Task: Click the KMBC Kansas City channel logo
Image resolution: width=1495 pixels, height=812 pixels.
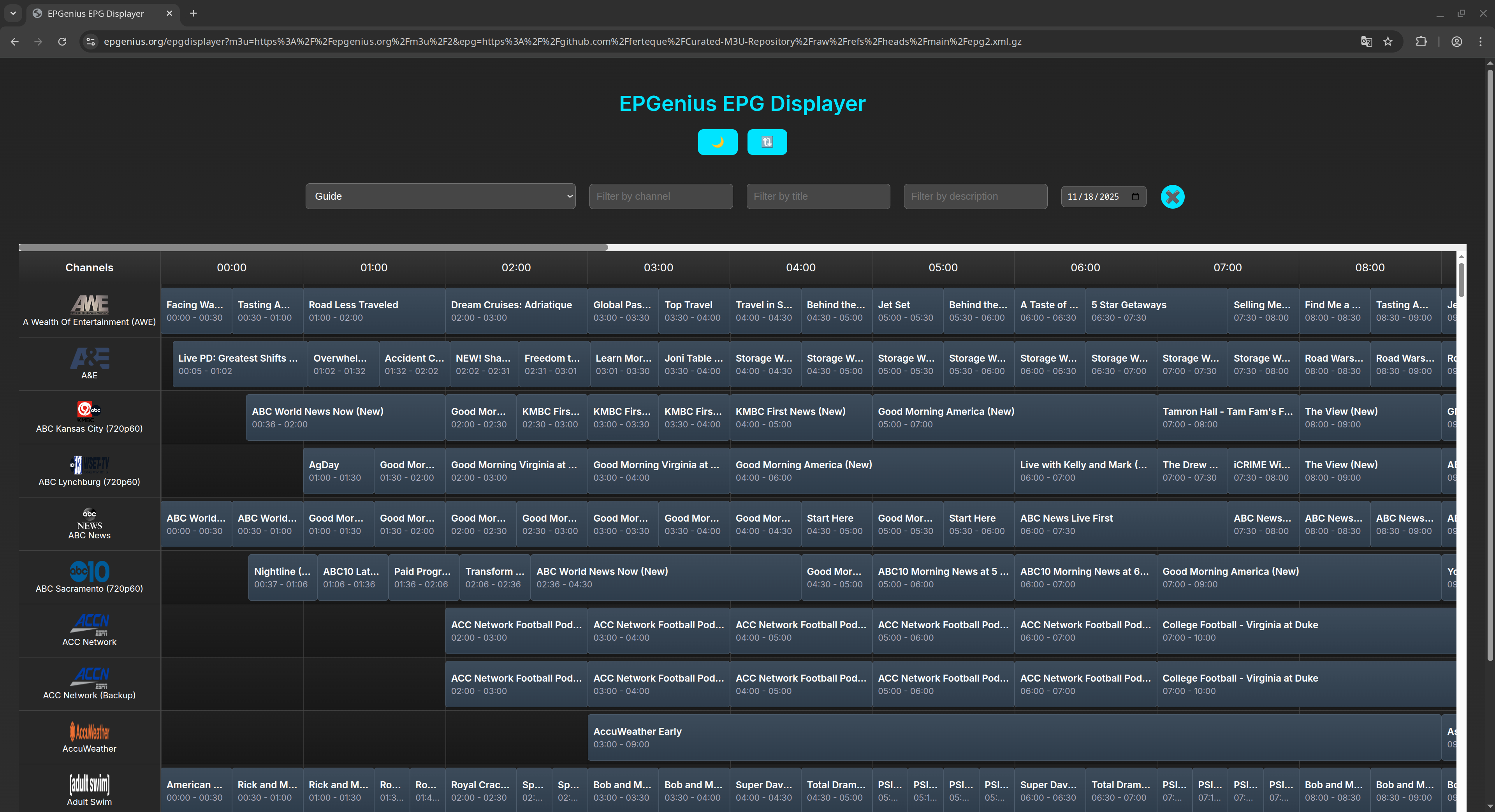Action: (89, 411)
